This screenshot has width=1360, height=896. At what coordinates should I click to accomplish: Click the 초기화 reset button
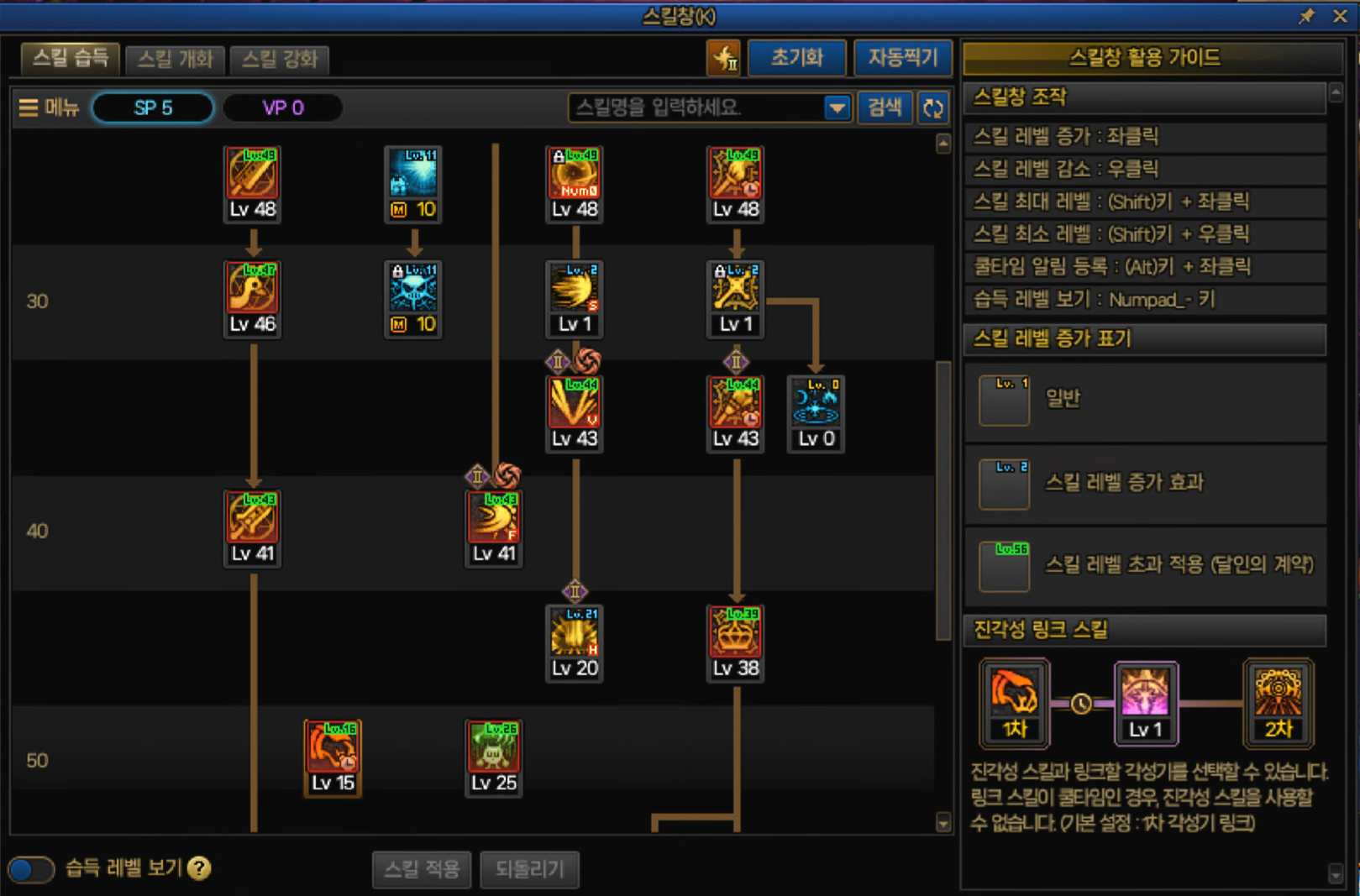[796, 58]
